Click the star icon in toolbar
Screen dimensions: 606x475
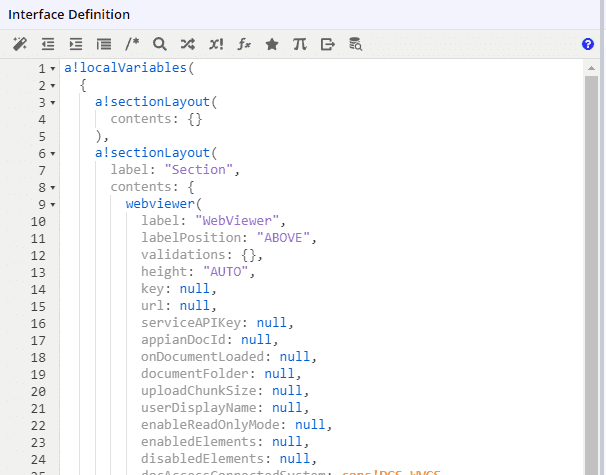(272, 44)
